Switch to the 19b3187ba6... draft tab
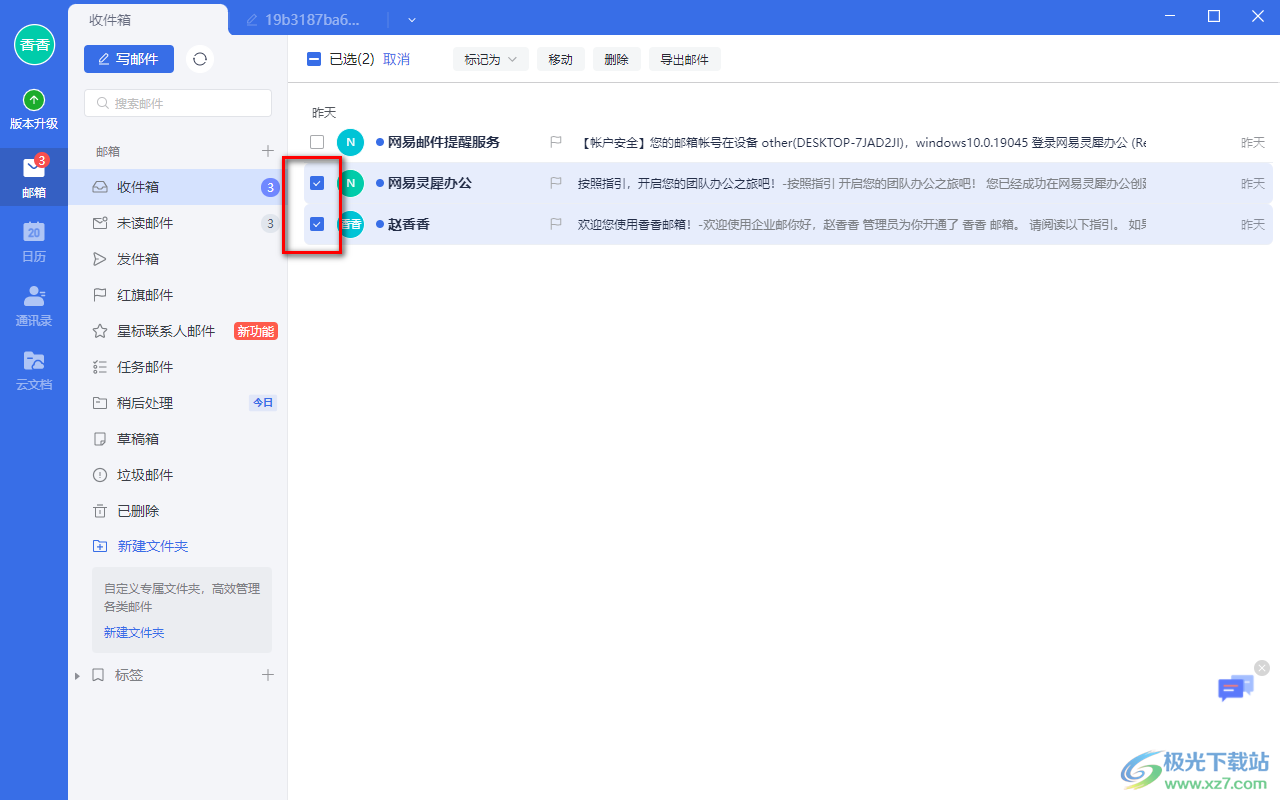Viewport: 1280px width, 800px height. point(304,19)
